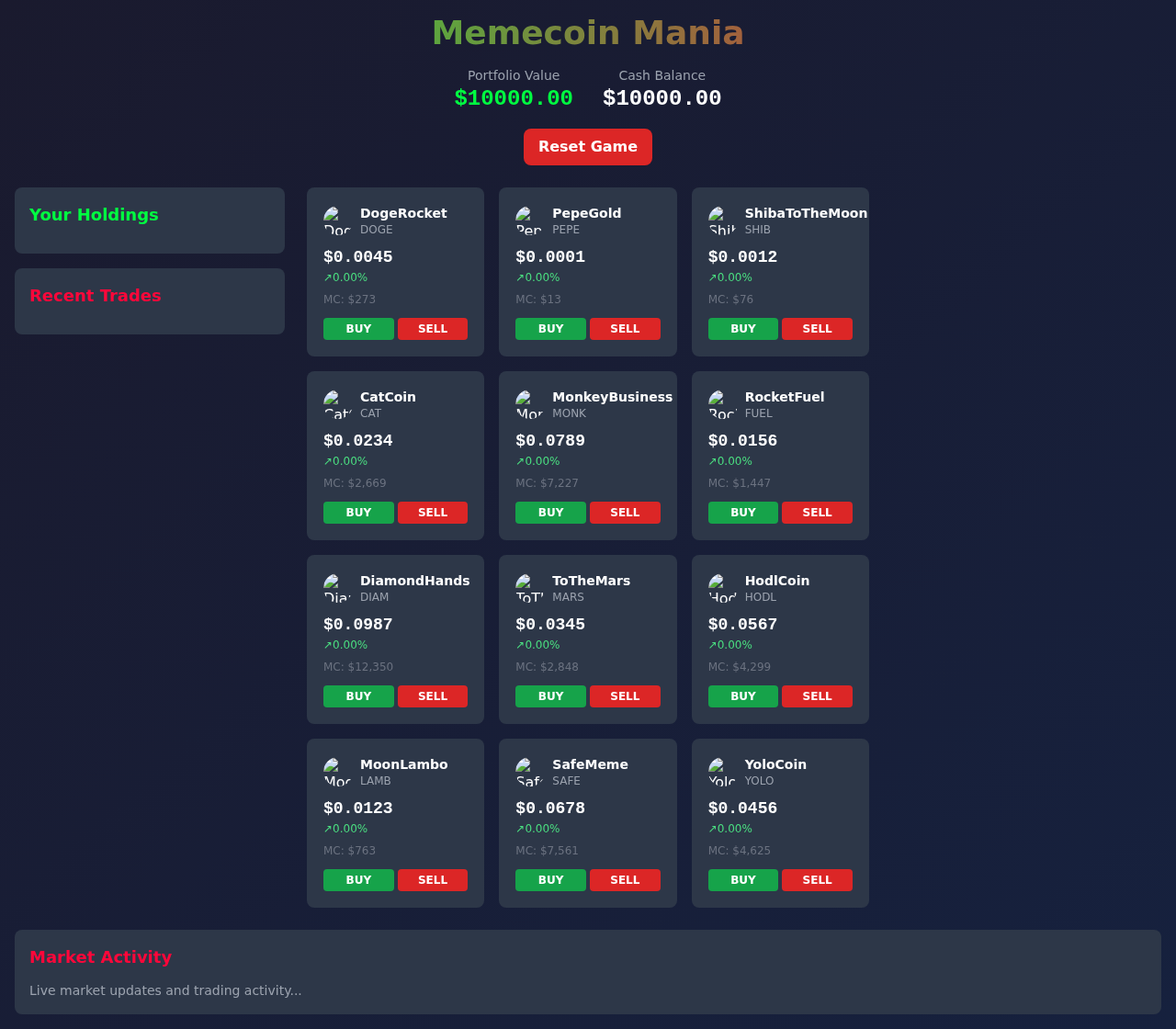
Task: Click the MonkeyBusiness coin icon
Action: 529,404
